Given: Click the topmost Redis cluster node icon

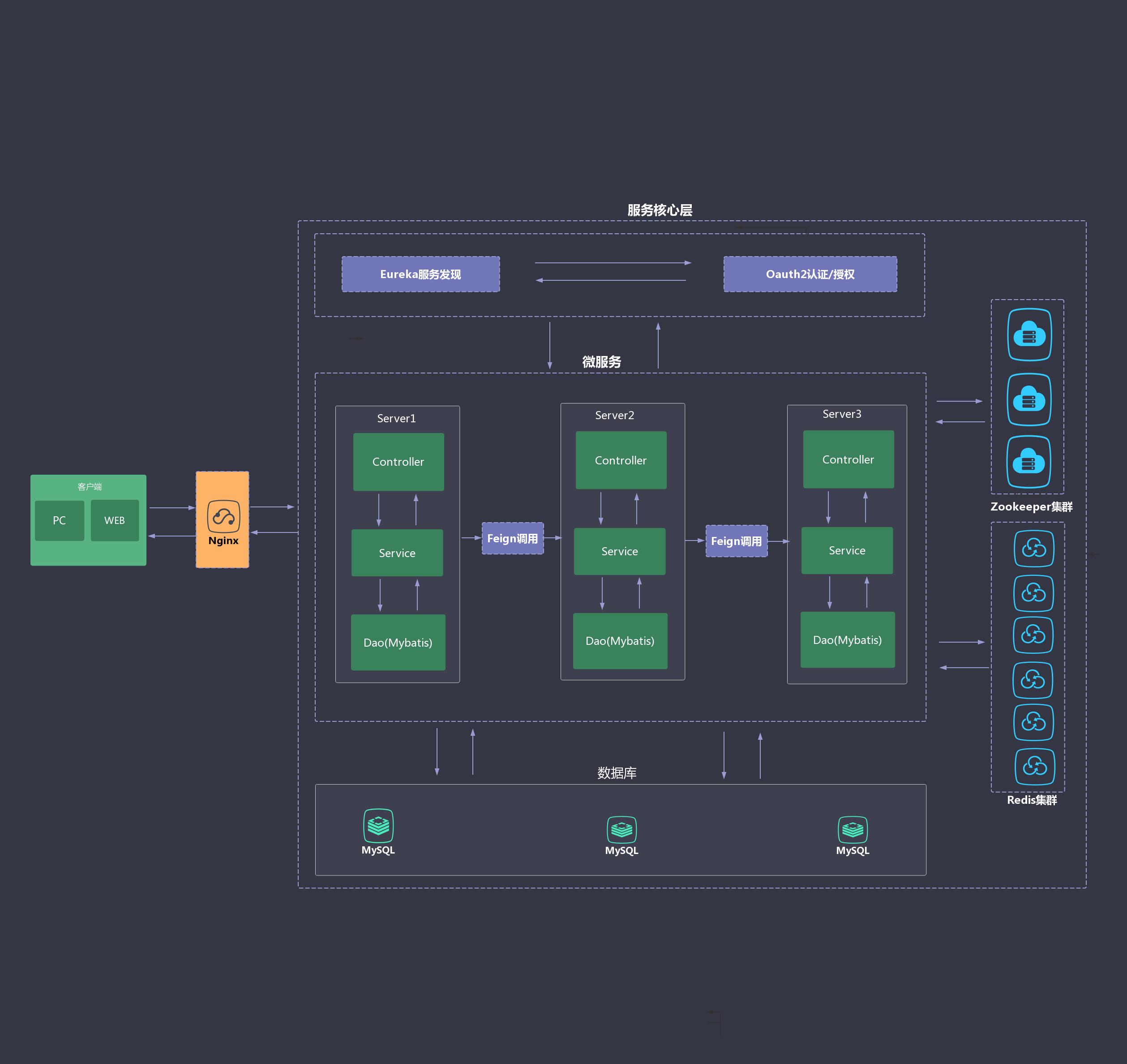Looking at the screenshot, I should 1033,549.
